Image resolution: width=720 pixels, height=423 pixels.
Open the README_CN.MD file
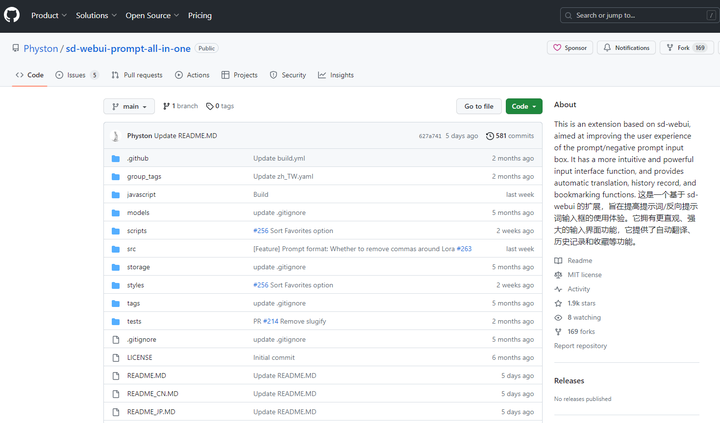pyautogui.click(x=153, y=394)
